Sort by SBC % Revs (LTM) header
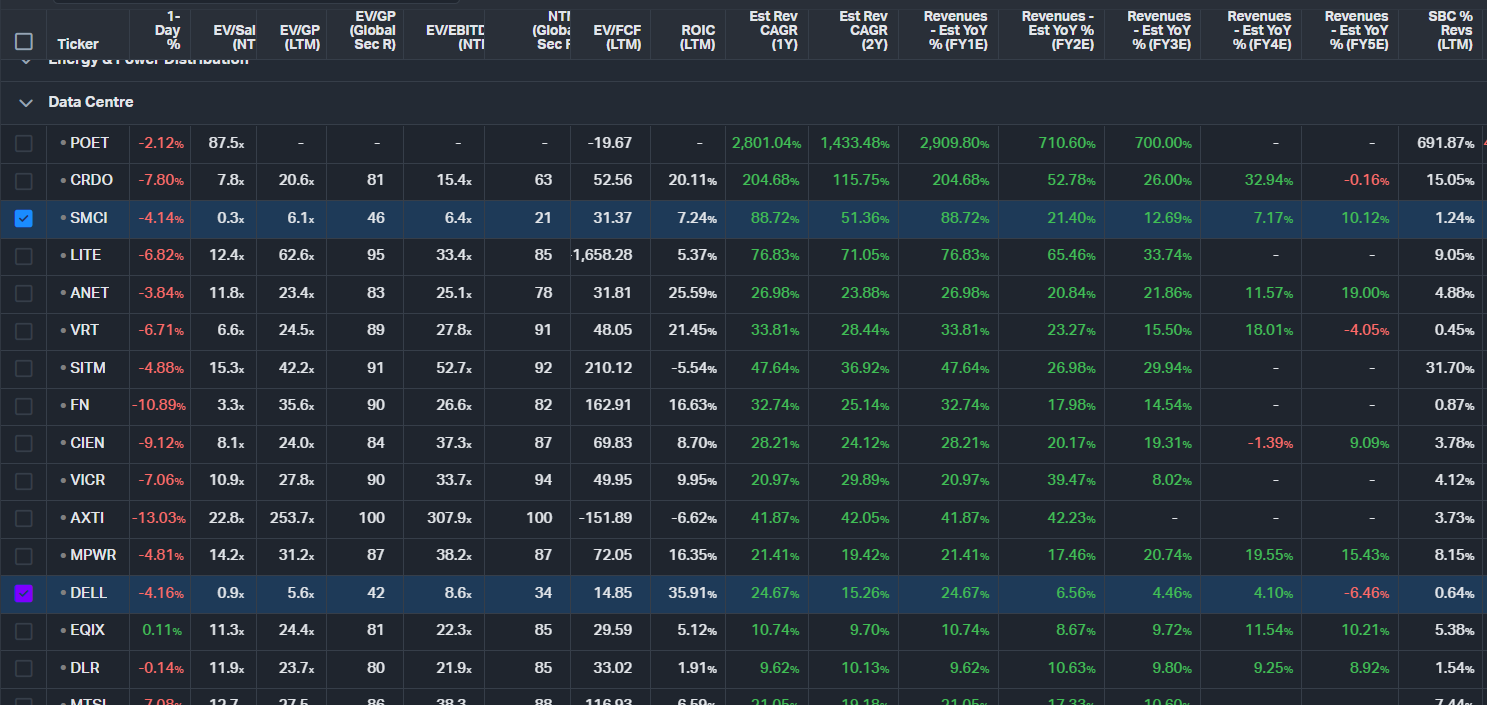The image size is (1487, 705). [x=1450, y=30]
